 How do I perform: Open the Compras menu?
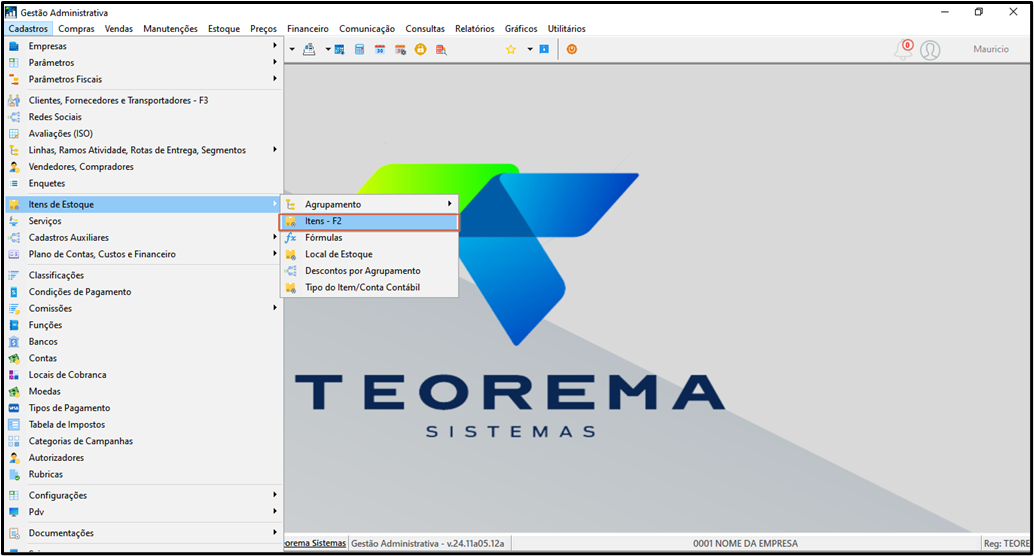tap(76, 28)
